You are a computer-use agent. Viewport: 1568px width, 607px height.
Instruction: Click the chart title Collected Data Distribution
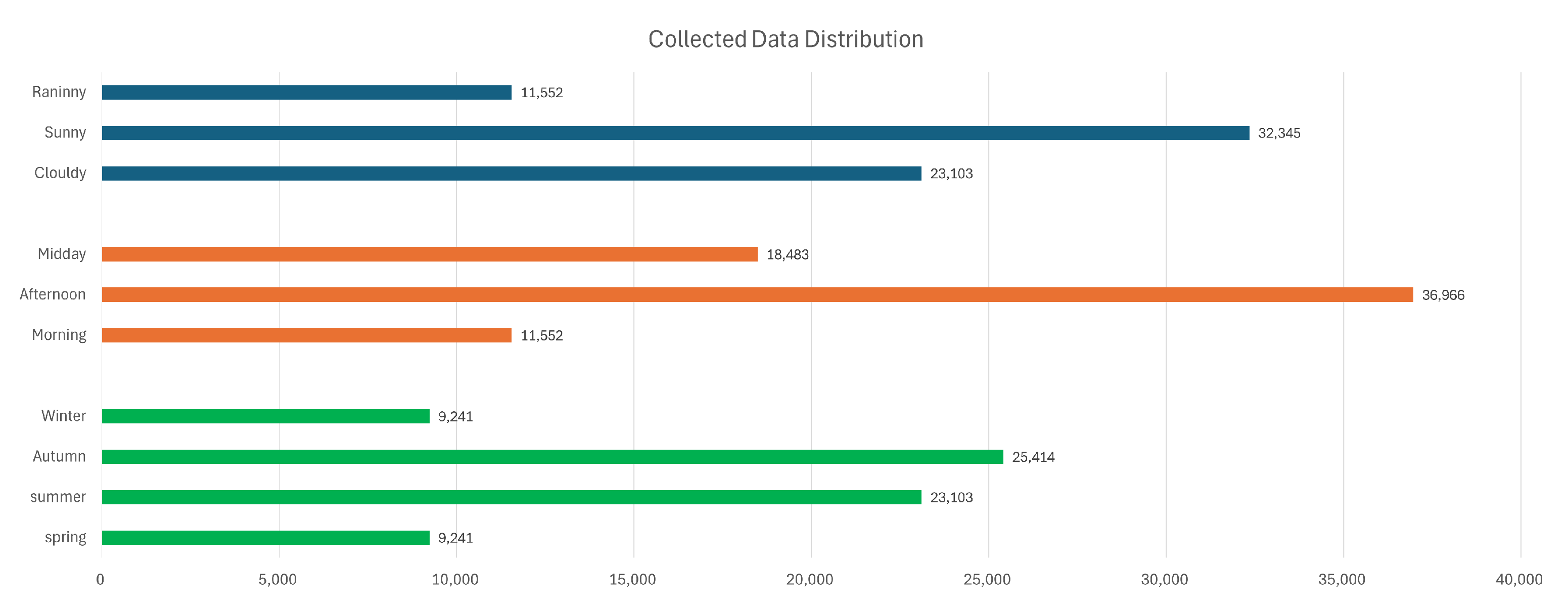(785, 39)
